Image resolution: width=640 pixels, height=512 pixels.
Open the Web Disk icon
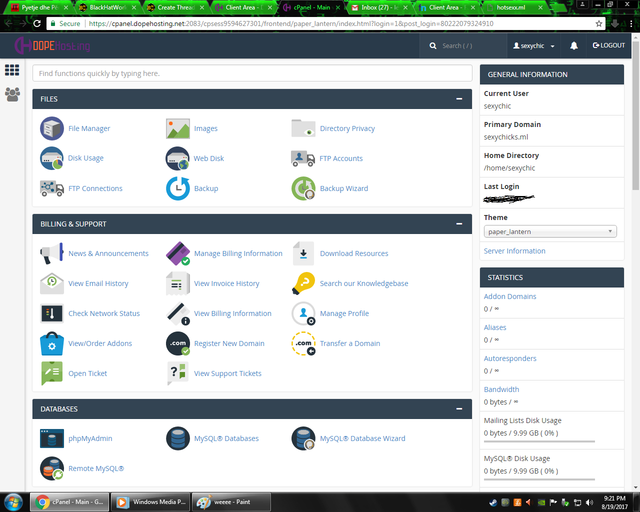coord(178,158)
